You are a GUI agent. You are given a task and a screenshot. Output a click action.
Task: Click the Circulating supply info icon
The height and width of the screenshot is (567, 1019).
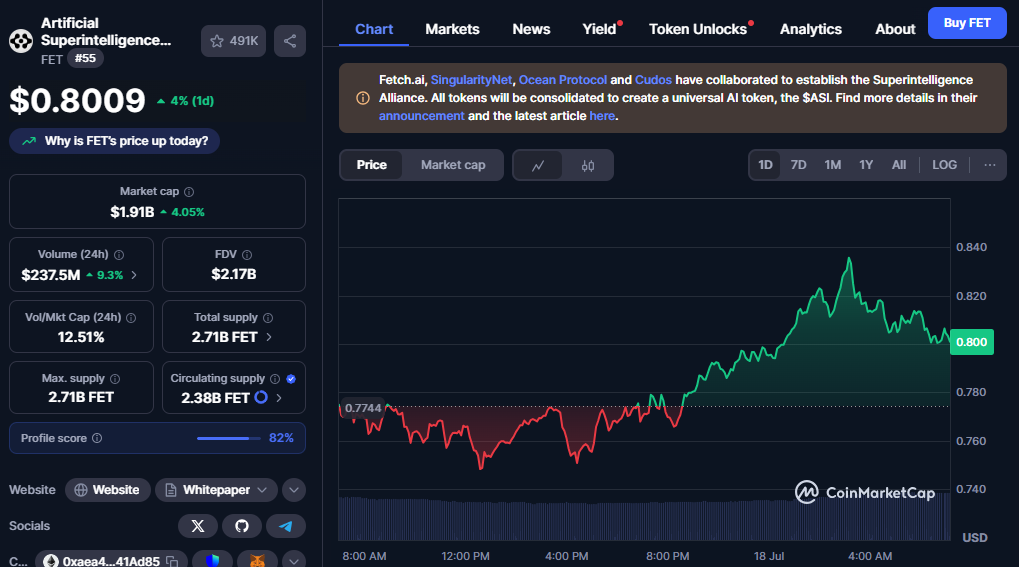coord(275,379)
